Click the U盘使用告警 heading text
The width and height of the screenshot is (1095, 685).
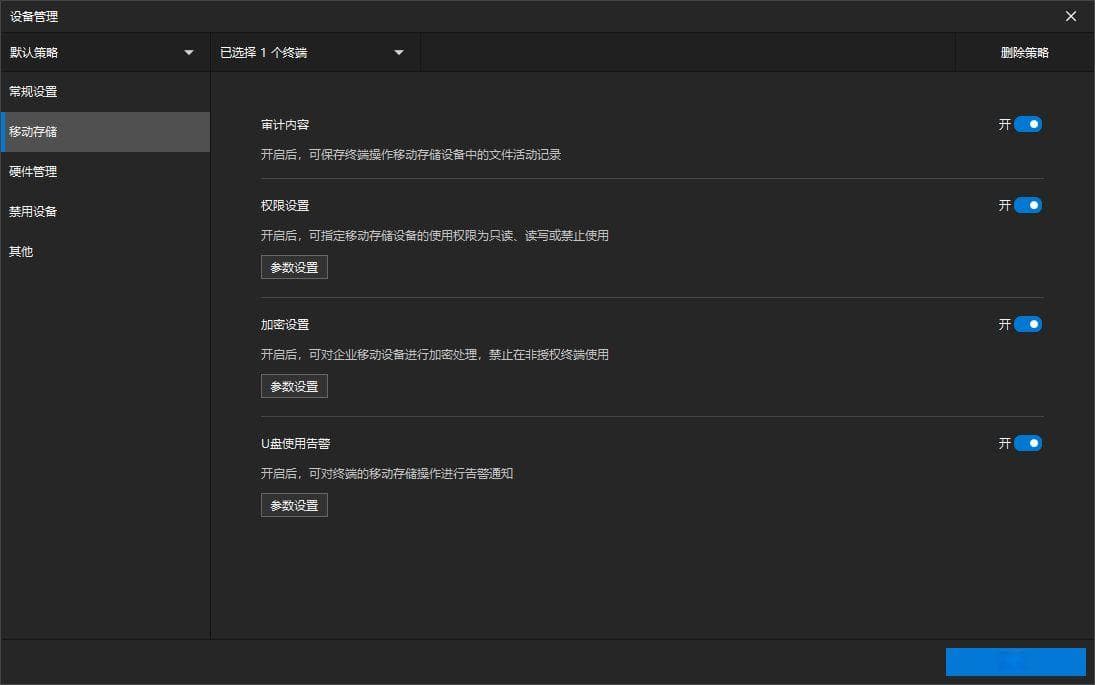point(295,443)
